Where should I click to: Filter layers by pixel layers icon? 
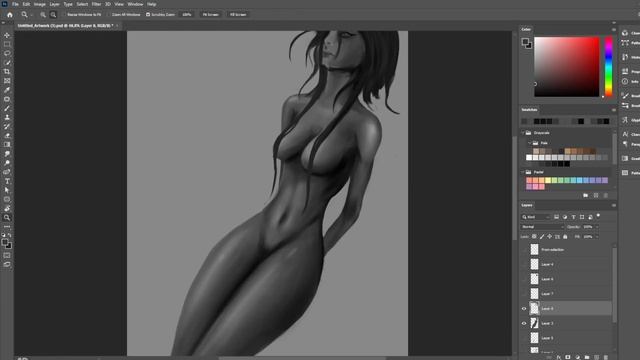click(x=556, y=217)
